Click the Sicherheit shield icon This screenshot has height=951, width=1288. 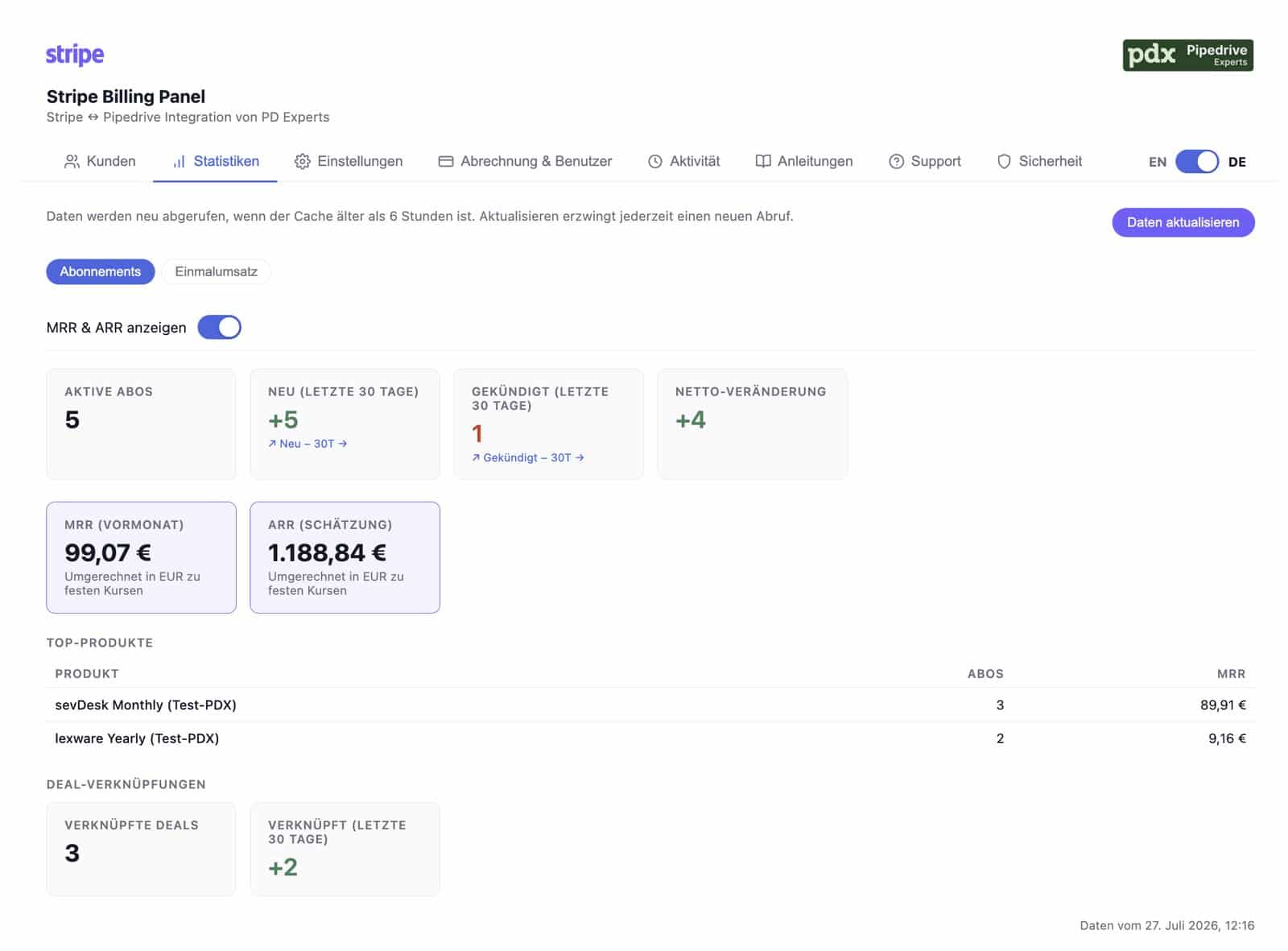pyautogui.click(x=1004, y=161)
